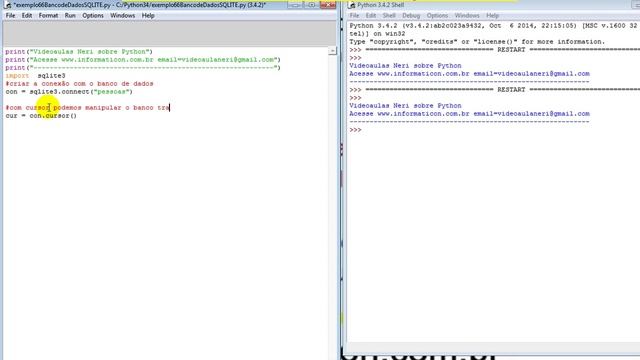Click first 'Videoaulas Neri sobre Python' output
The image size is (640, 360).
click(405, 66)
